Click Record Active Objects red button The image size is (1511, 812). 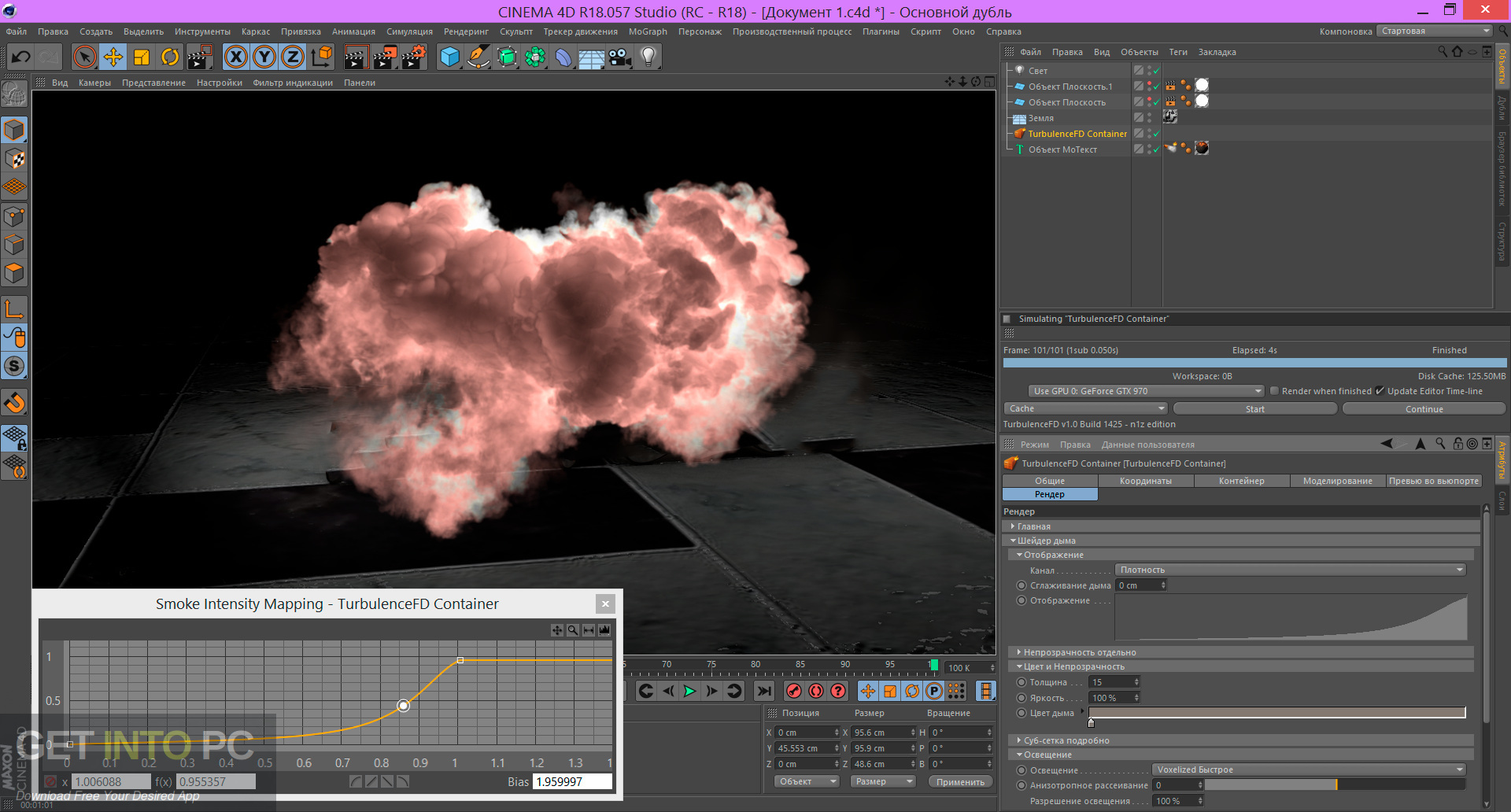click(794, 691)
